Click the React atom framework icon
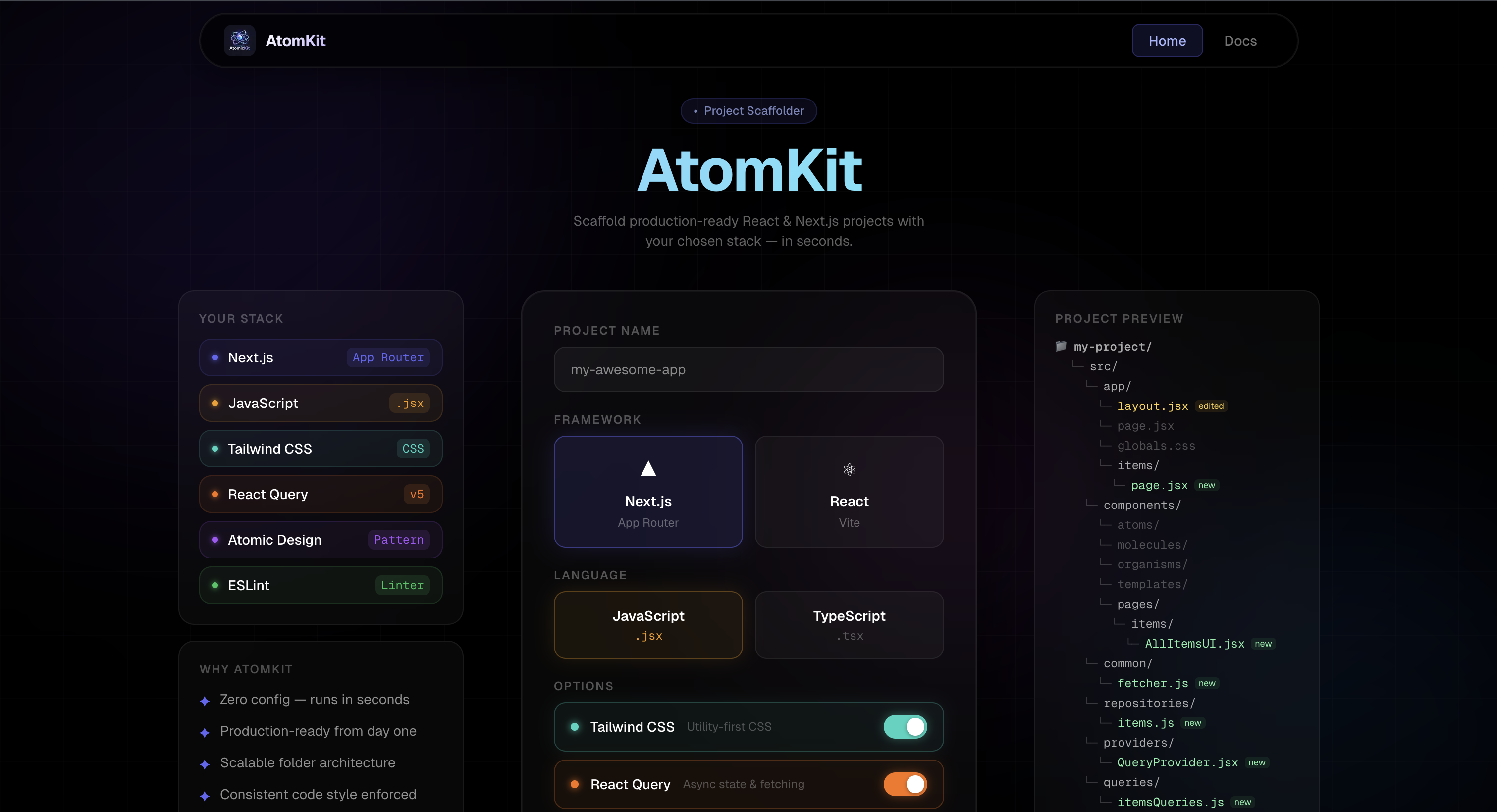The image size is (1497, 812). 849,469
